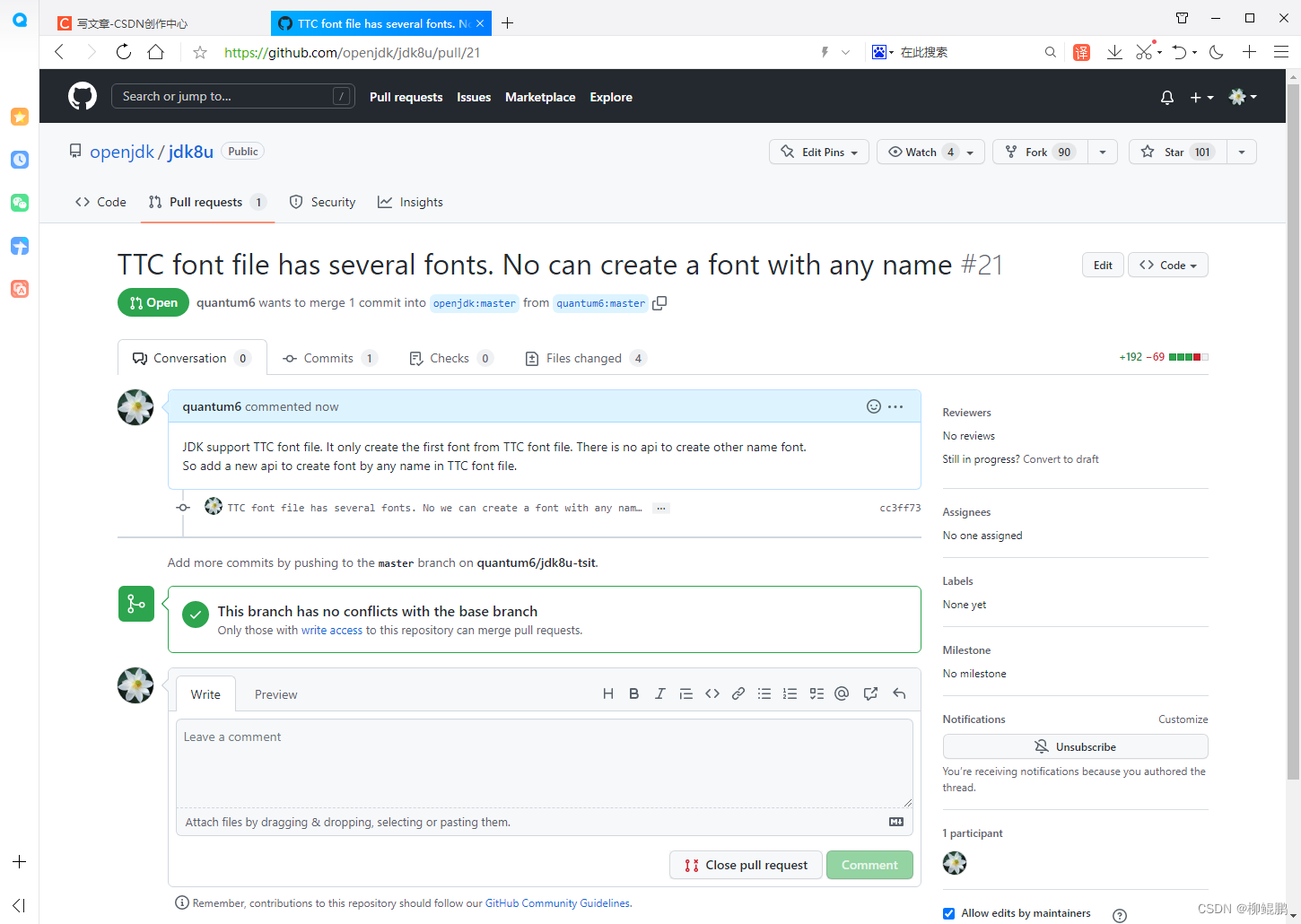Insert a link in the comment box
This screenshot has width=1301, height=924.
click(738, 693)
